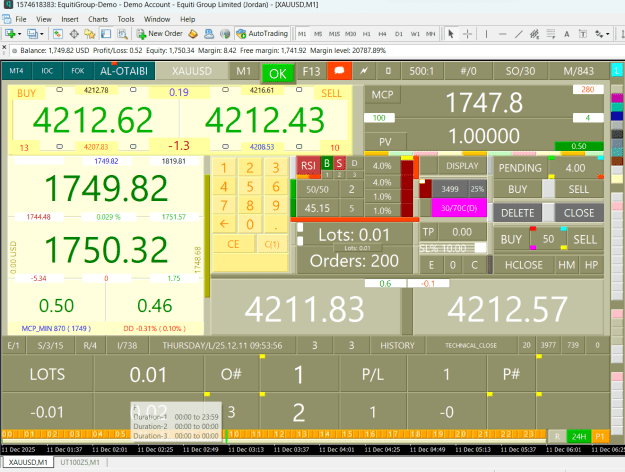The width and height of the screenshot is (625, 472).
Task: Toggle the 24H green button
Action: (x=579, y=437)
